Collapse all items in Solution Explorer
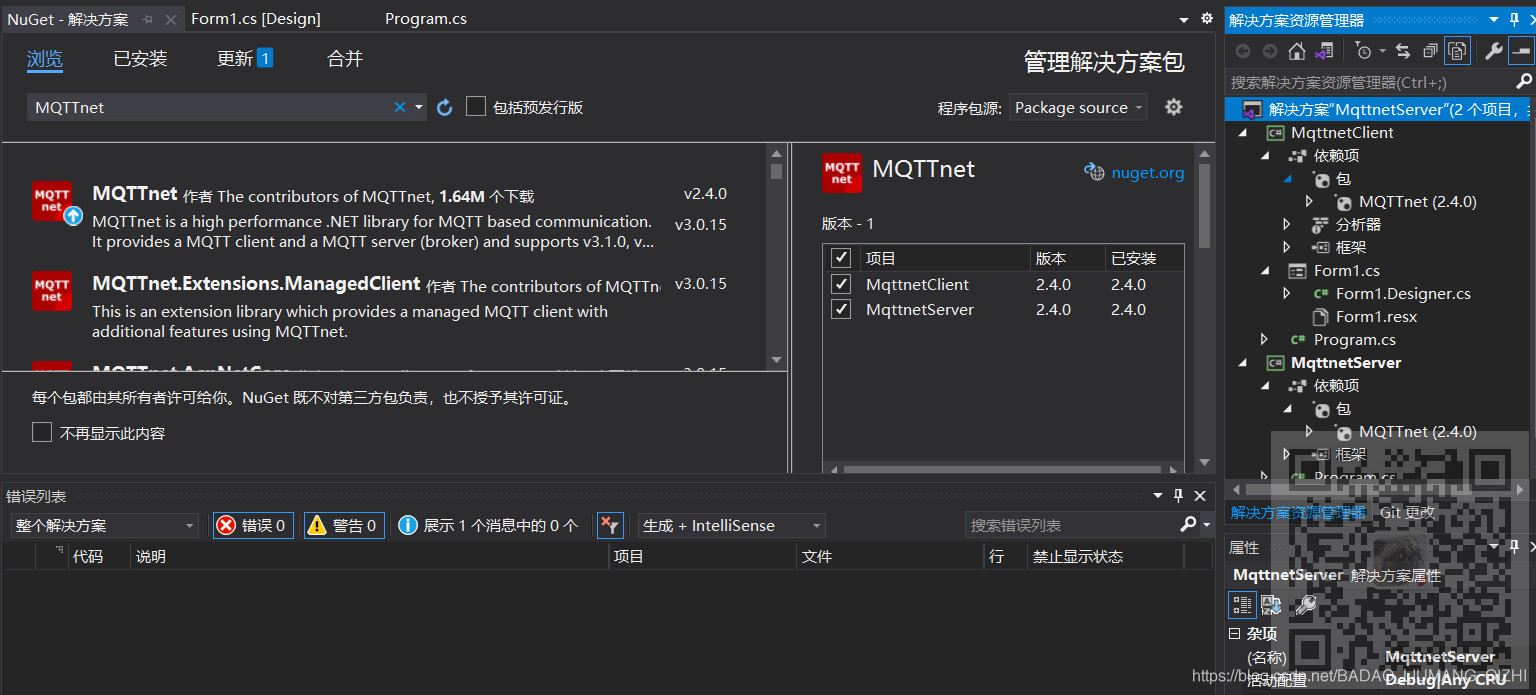 pos(1430,50)
